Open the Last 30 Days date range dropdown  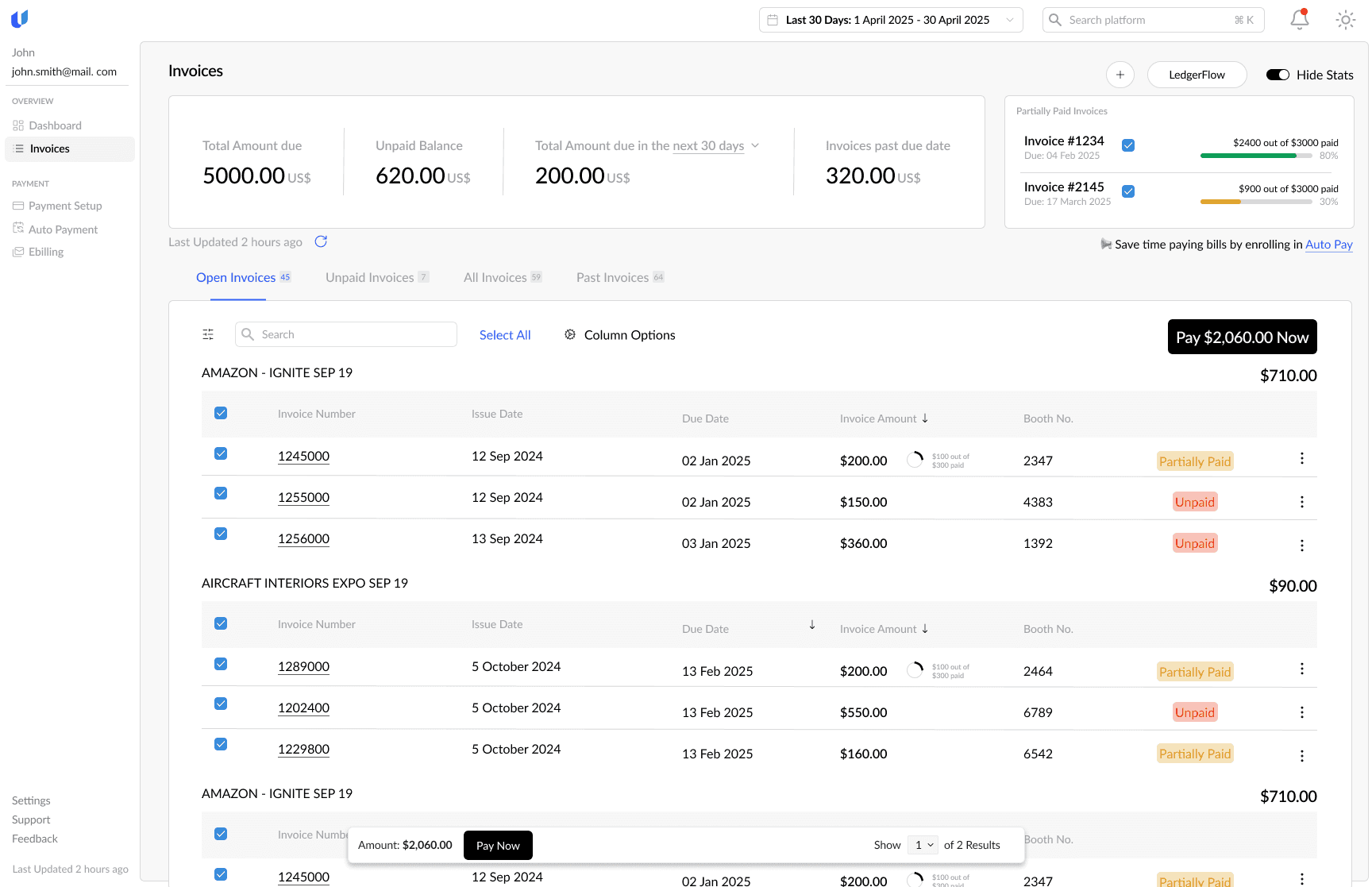[x=891, y=20]
